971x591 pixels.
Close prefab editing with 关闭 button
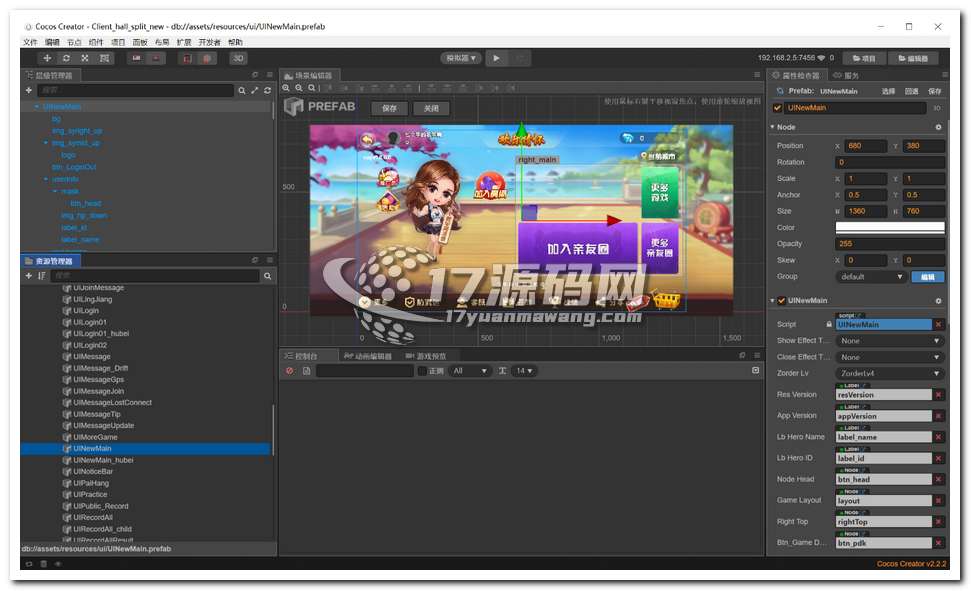point(431,108)
